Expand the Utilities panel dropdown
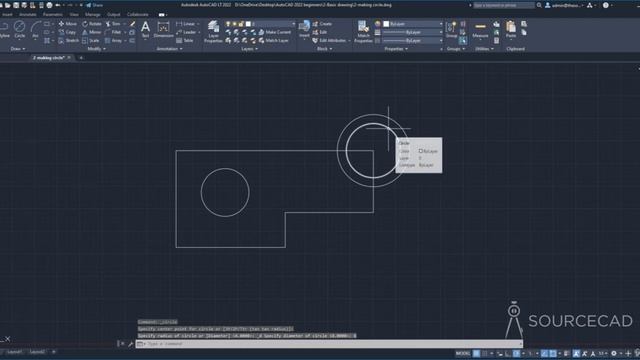This screenshot has height=360, width=640. coord(484,49)
